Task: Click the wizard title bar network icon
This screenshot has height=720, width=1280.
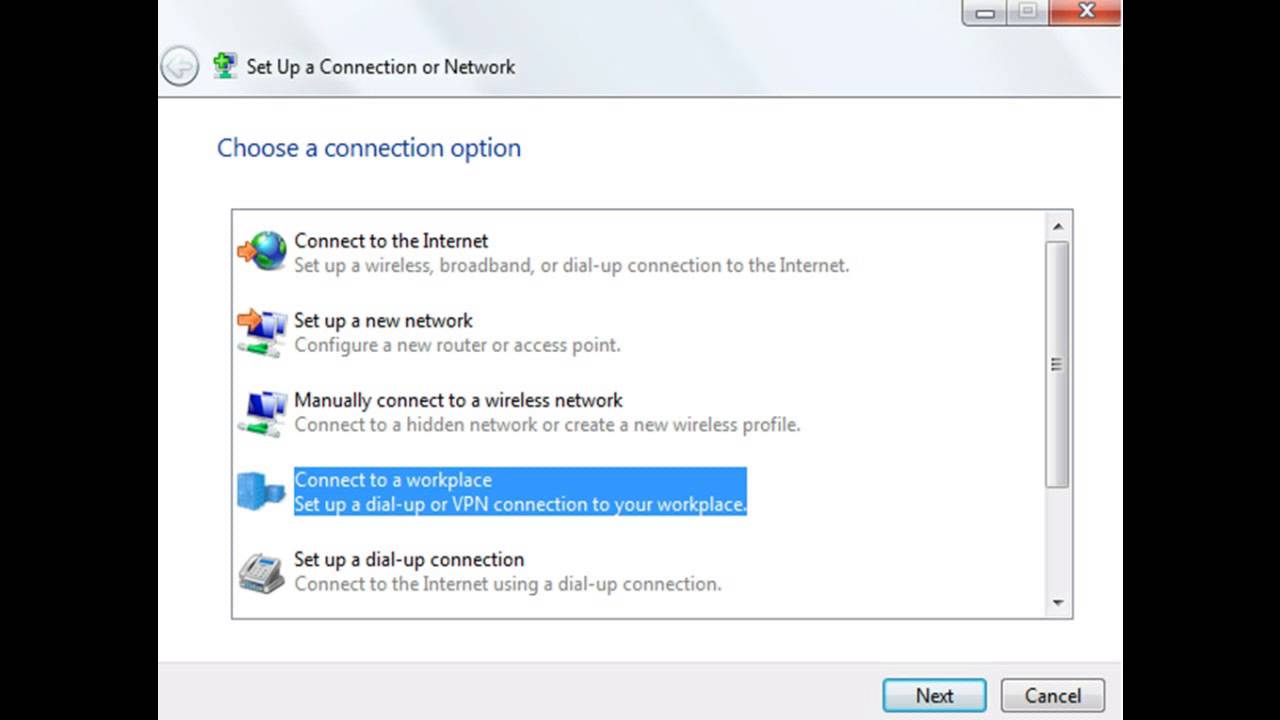Action: (225, 66)
